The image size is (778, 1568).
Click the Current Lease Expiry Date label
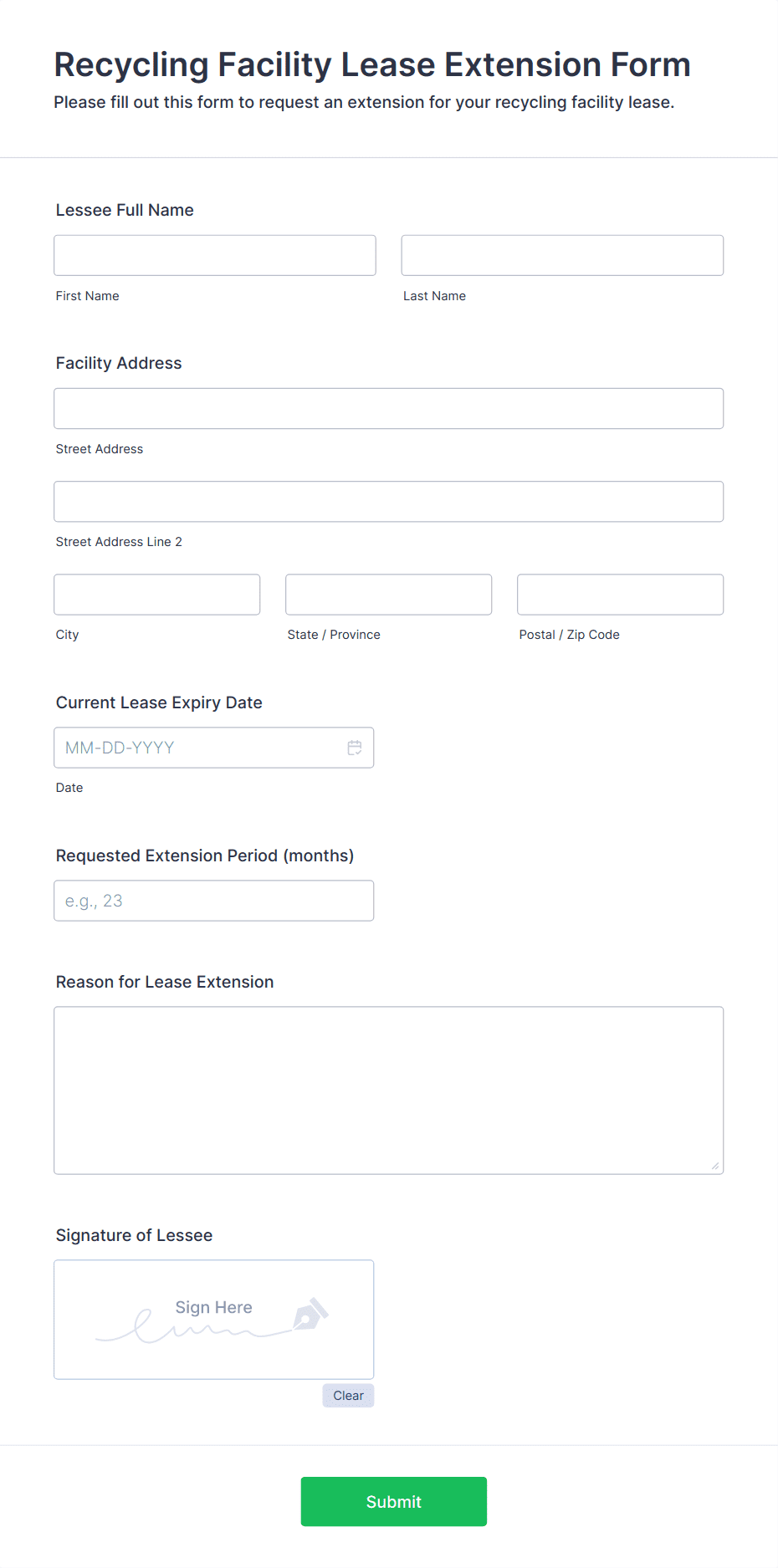(x=159, y=702)
